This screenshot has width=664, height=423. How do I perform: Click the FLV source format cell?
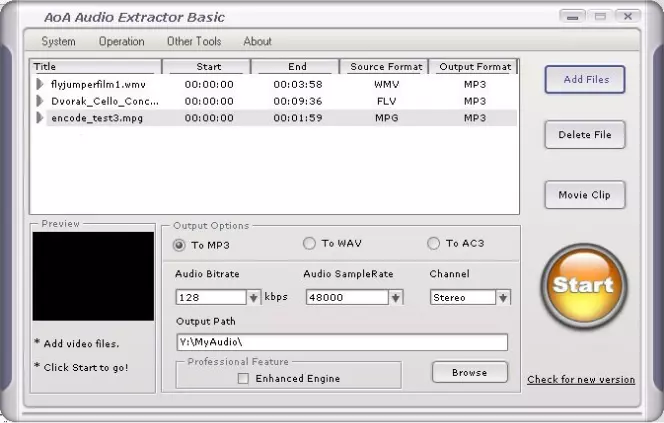pyautogui.click(x=387, y=101)
